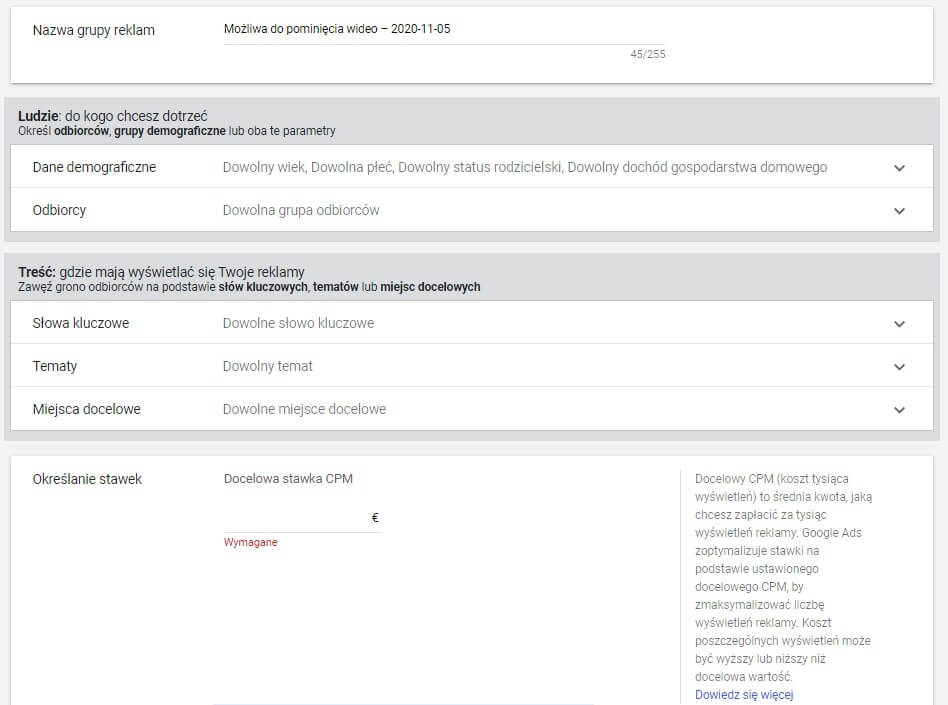Select the Dane demograficzne row label
The width and height of the screenshot is (948, 705).
point(94,167)
